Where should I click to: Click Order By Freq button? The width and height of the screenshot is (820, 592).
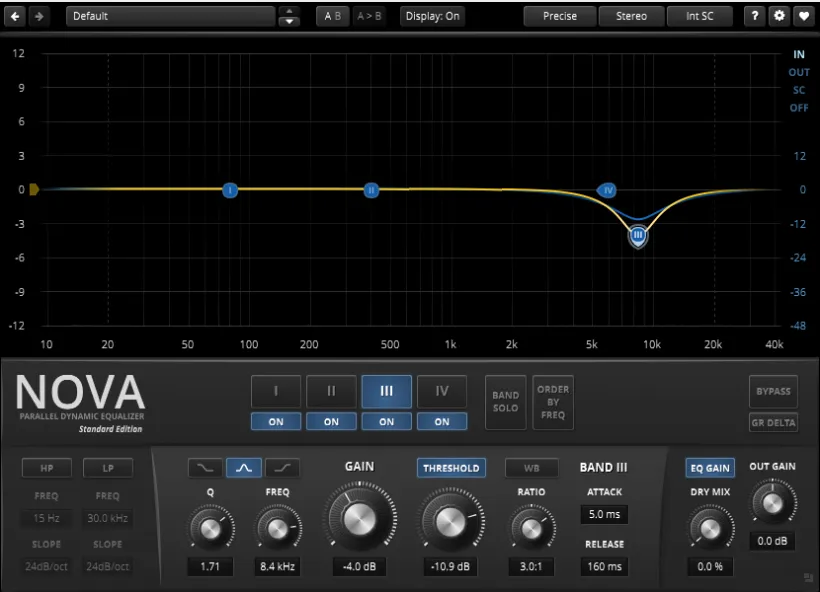click(553, 402)
